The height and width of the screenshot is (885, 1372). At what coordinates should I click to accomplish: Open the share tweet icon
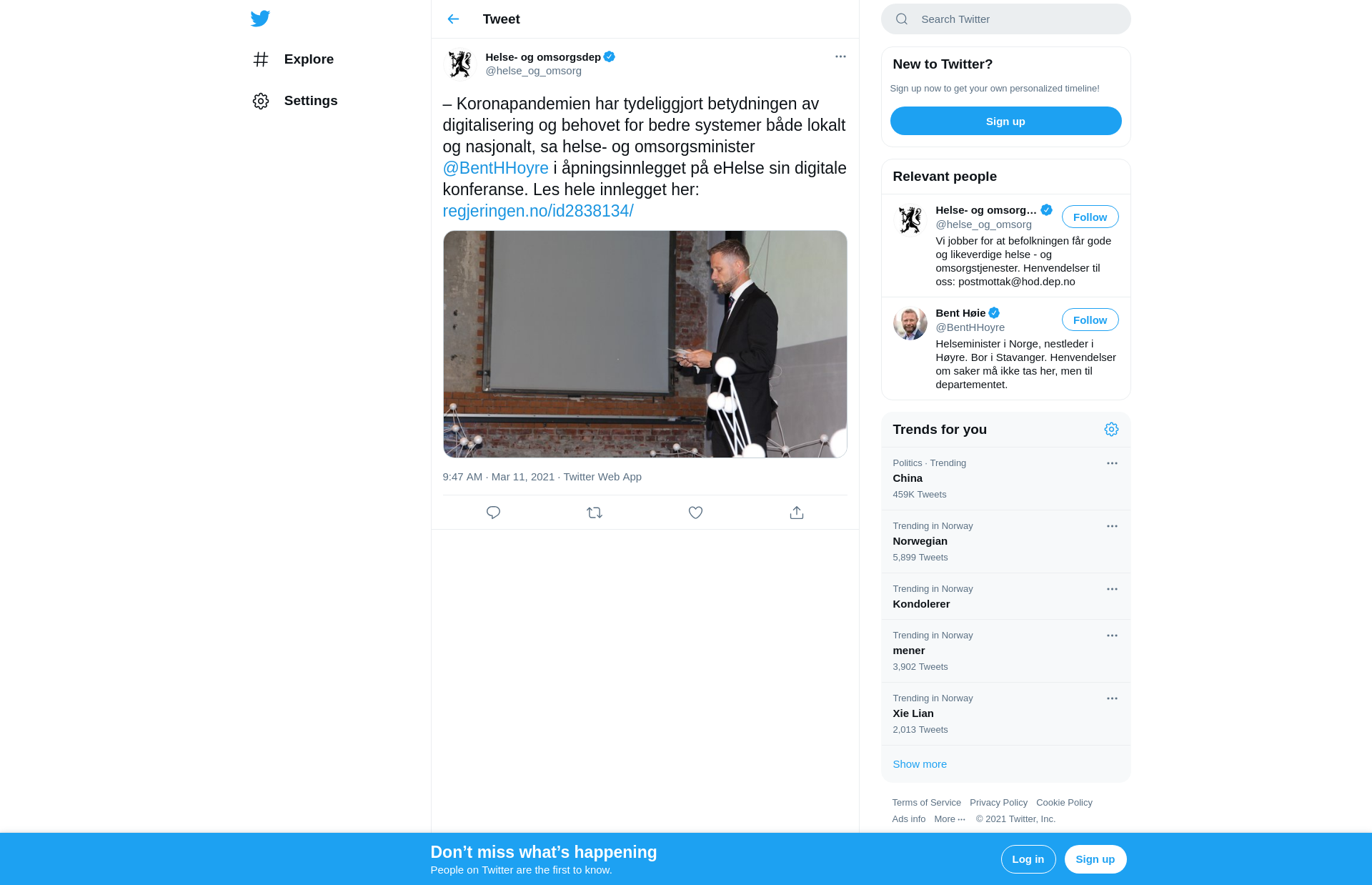[797, 513]
